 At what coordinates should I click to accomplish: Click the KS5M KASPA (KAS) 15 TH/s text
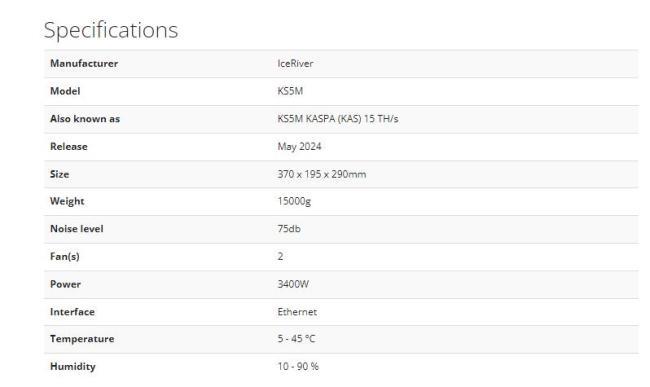pos(338,119)
